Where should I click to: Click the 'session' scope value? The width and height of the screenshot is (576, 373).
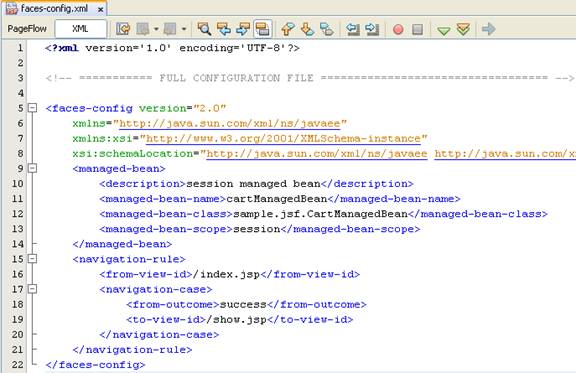click(x=257, y=229)
